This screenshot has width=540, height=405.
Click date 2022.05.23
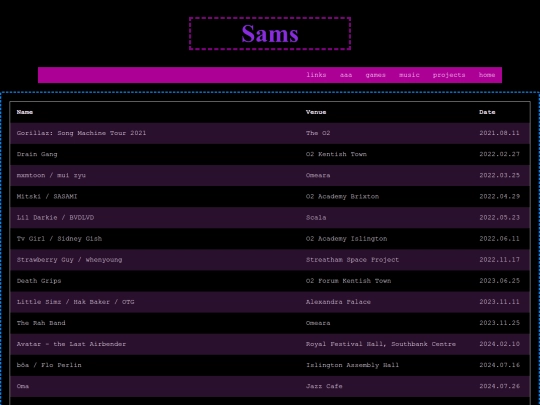pos(499,217)
